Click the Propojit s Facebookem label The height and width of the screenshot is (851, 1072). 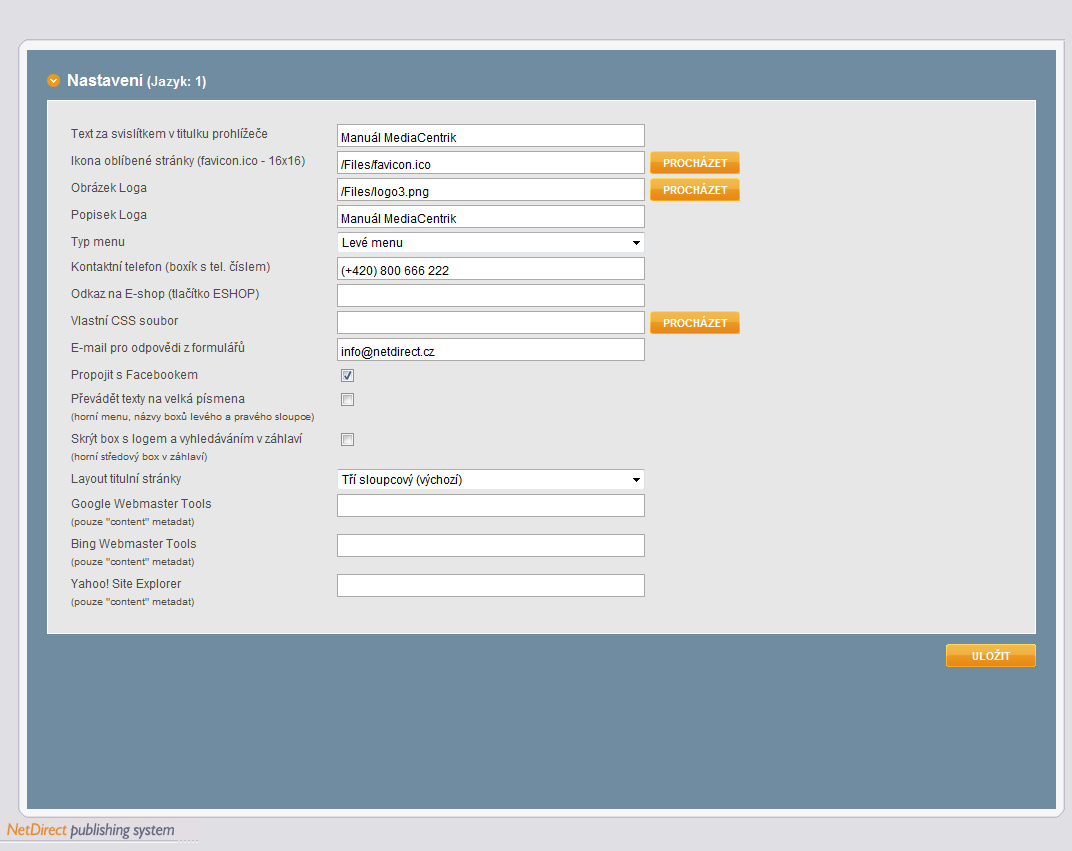(134, 375)
